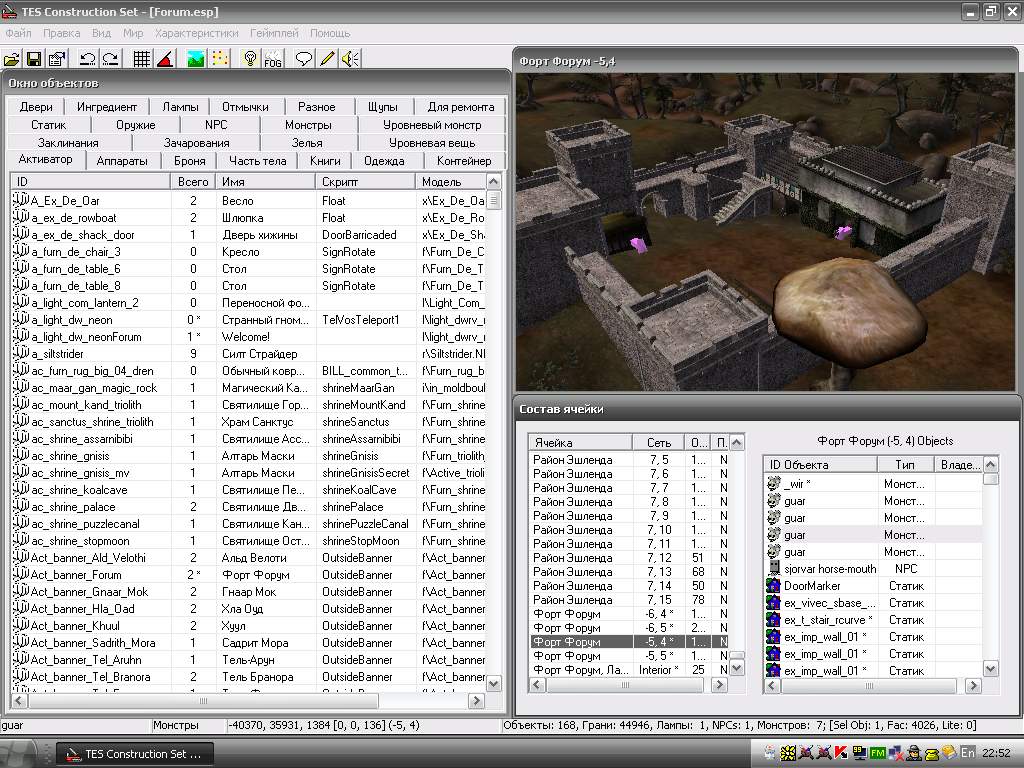Viewport: 1024px width, 768px height.
Task: Click the Redo arrow in the toolbar
Action: (x=110, y=59)
